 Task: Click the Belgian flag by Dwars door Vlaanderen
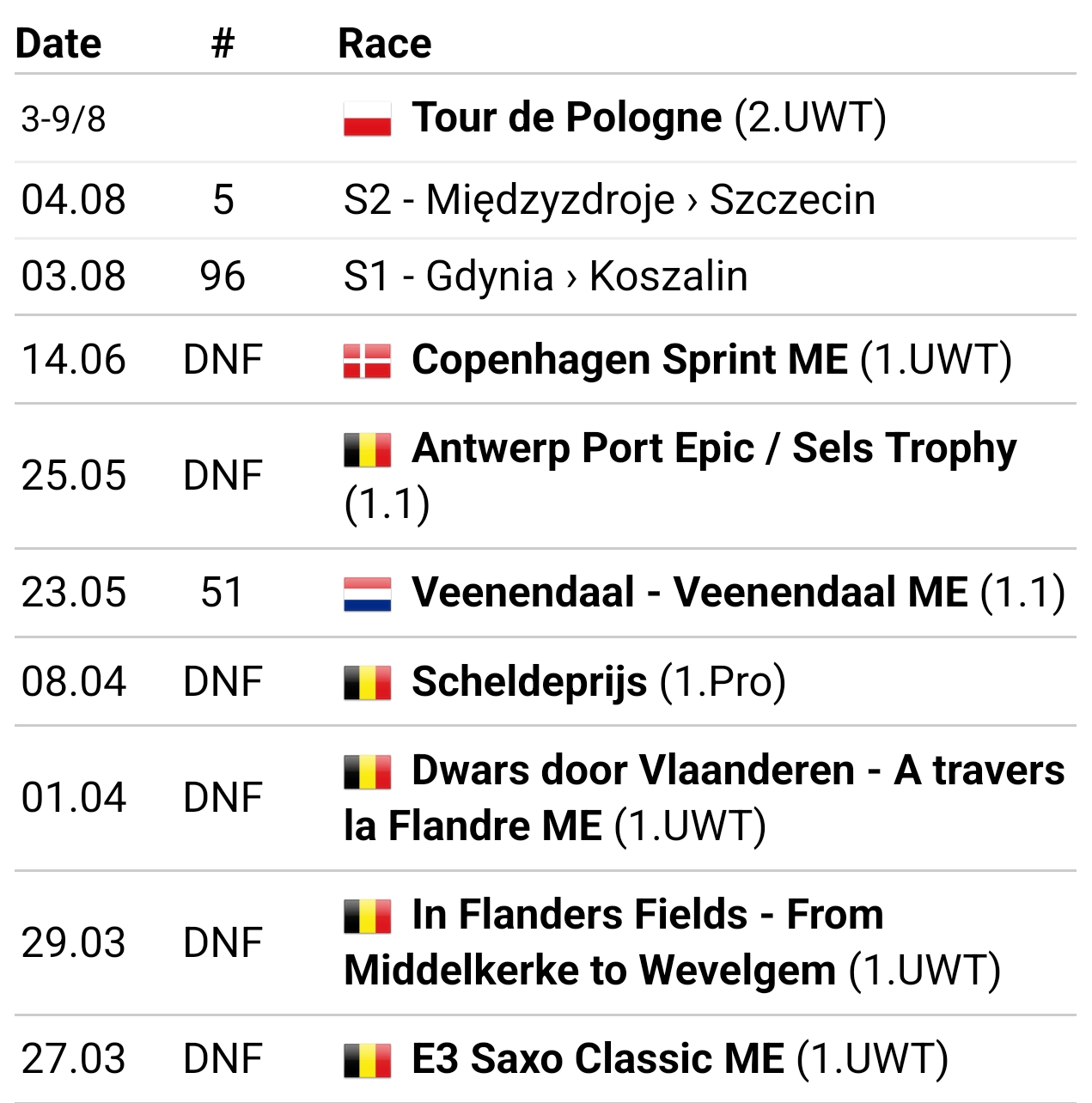367,771
